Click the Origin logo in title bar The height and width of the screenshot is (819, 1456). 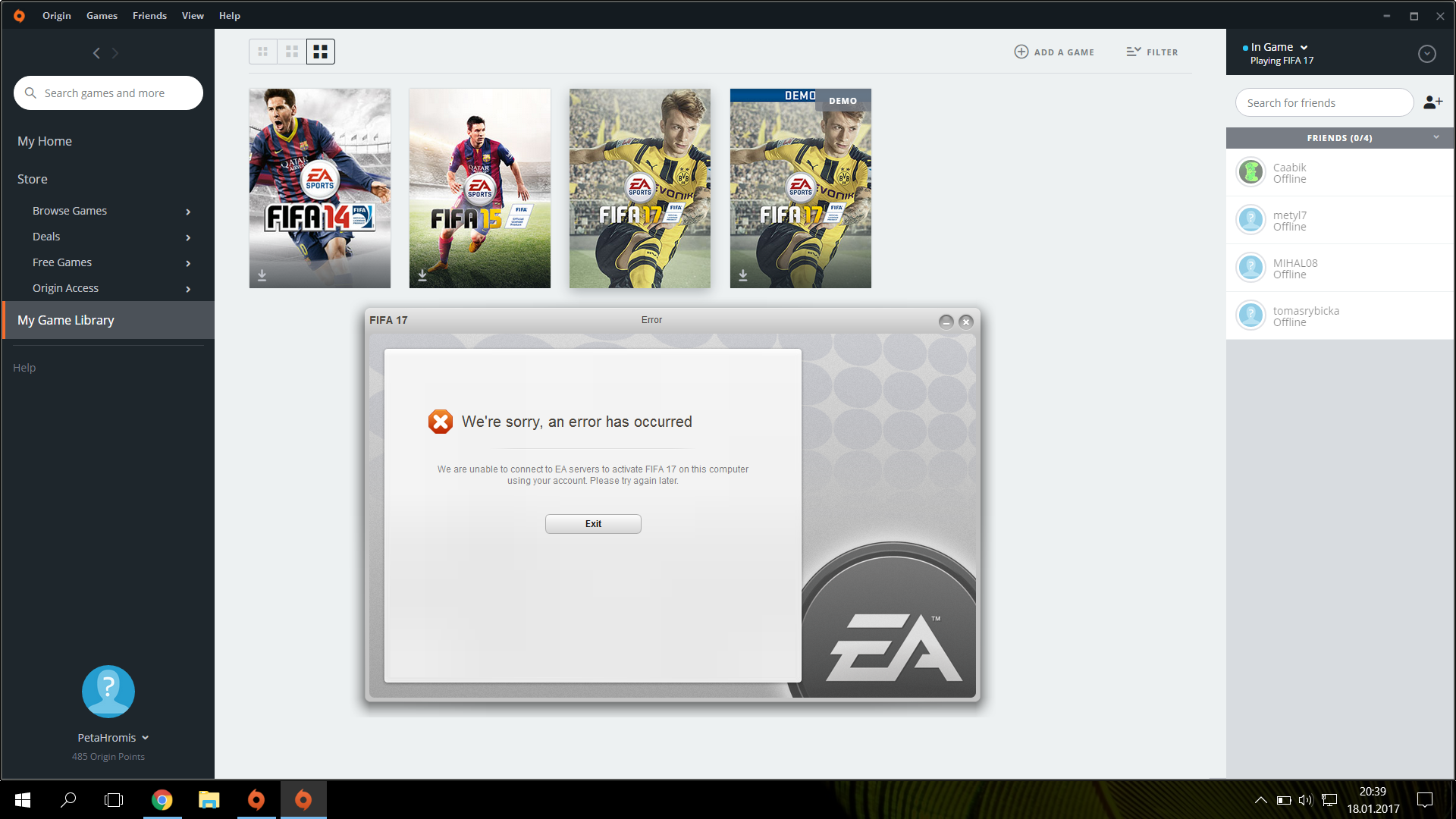19,15
